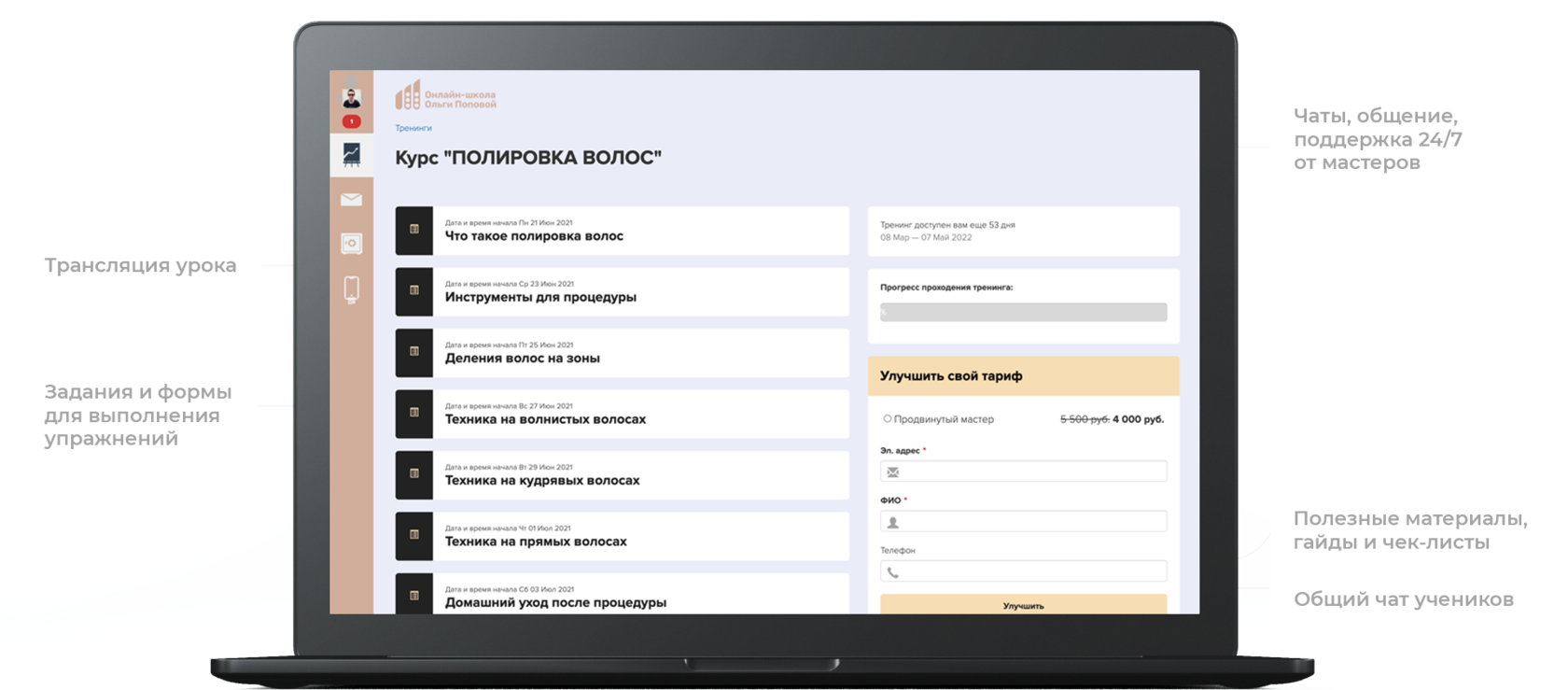1568x690 pixels.
Task: Click the dark thumbnail beside Техника на кудрявых волосах
Action: click(413, 475)
